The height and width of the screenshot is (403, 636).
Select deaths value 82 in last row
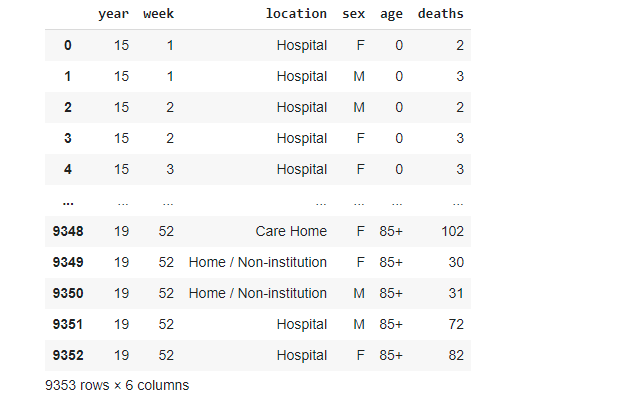456,355
